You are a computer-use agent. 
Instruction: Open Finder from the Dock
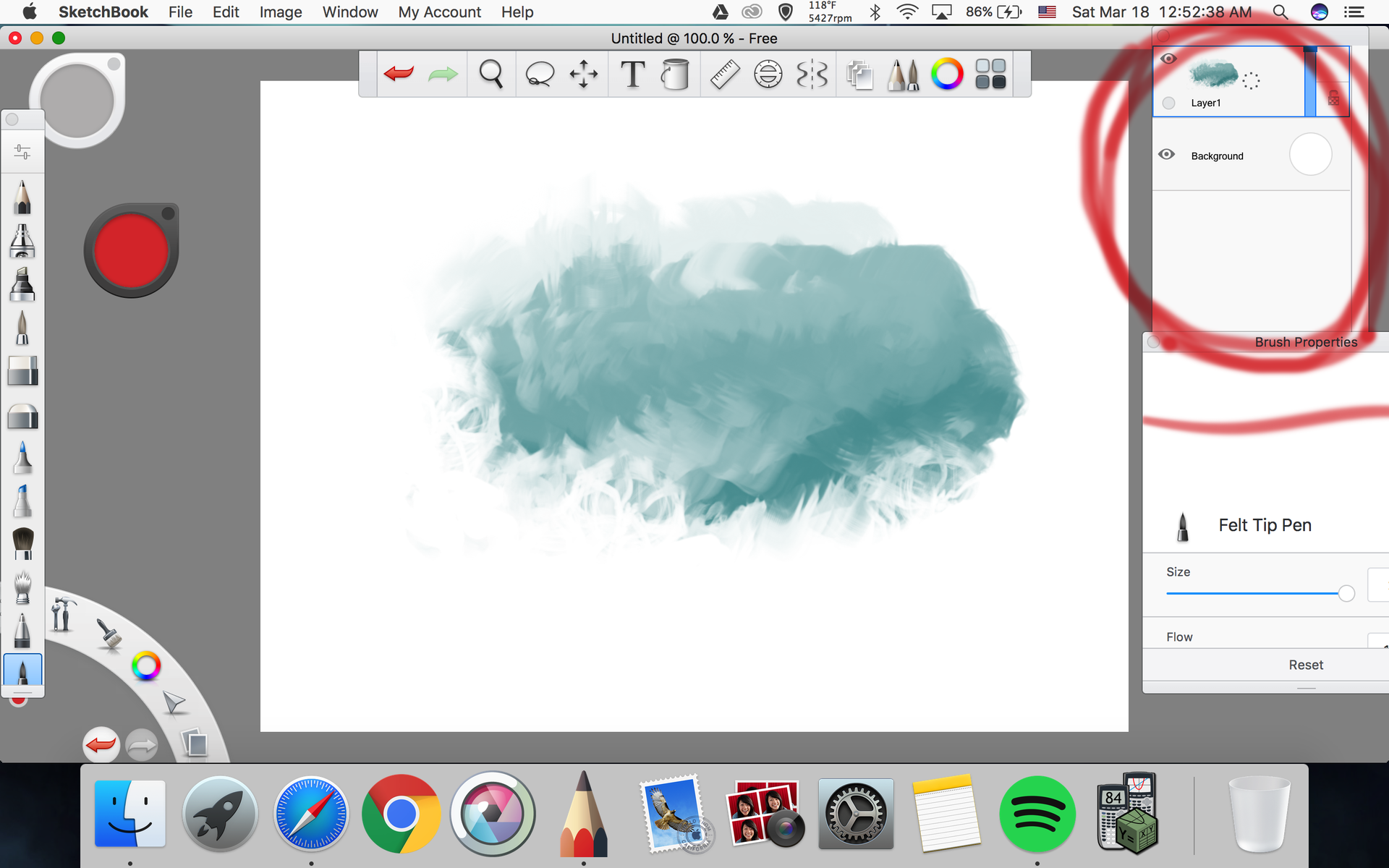point(130,813)
